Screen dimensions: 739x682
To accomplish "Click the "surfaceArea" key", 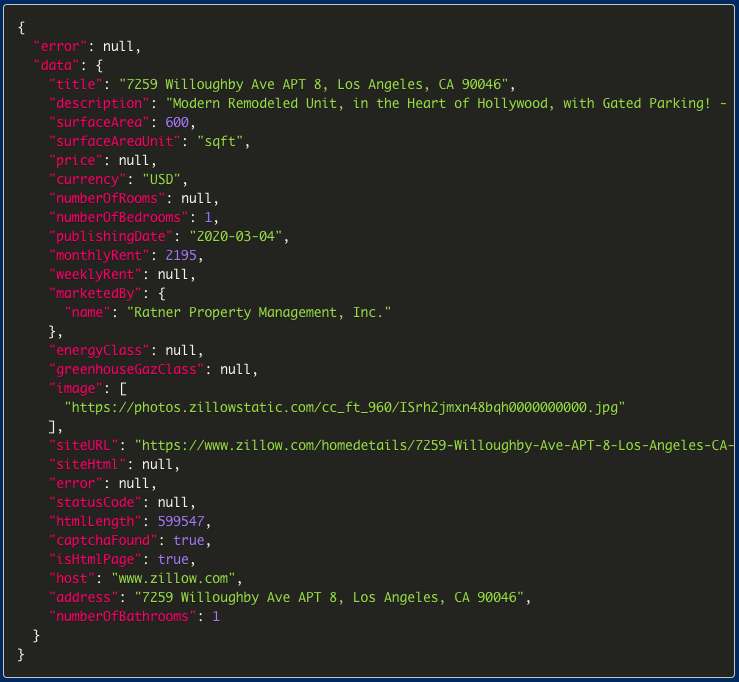I will [x=99, y=123].
